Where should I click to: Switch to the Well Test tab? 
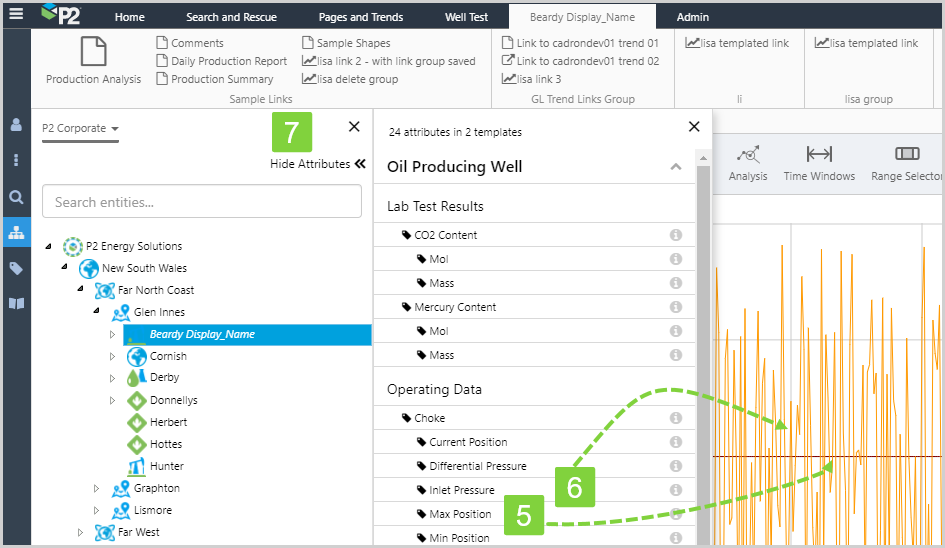tap(466, 17)
